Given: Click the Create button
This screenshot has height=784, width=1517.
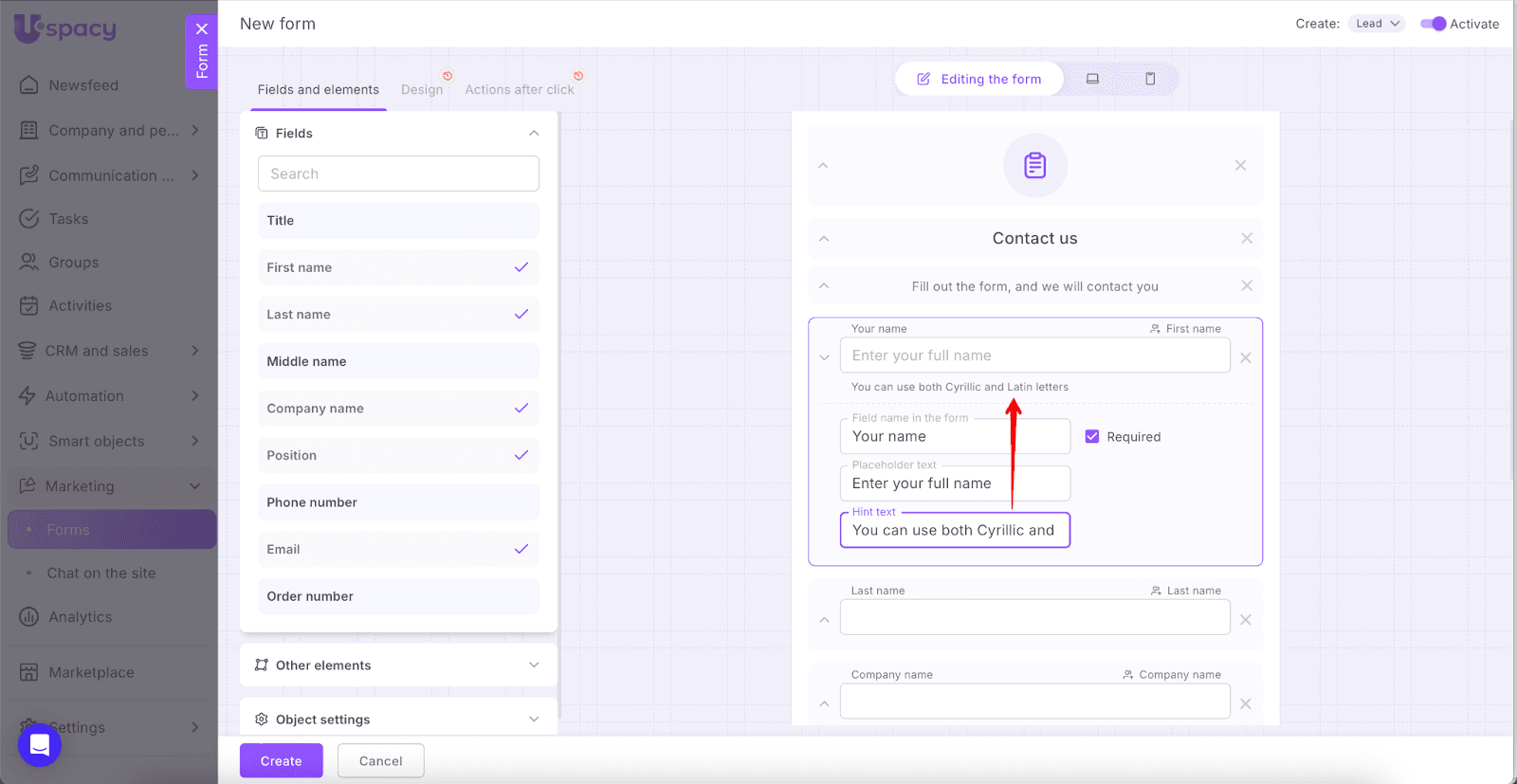Looking at the screenshot, I should [x=281, y=761].
